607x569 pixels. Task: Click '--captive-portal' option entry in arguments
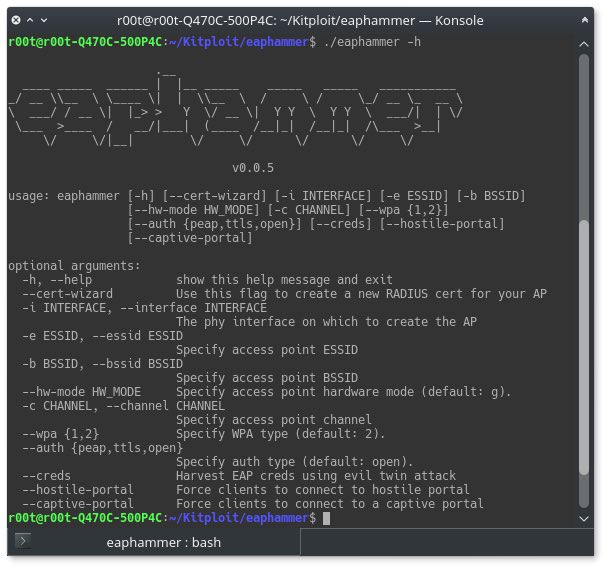pyautogui.click(x=78, y=503)
